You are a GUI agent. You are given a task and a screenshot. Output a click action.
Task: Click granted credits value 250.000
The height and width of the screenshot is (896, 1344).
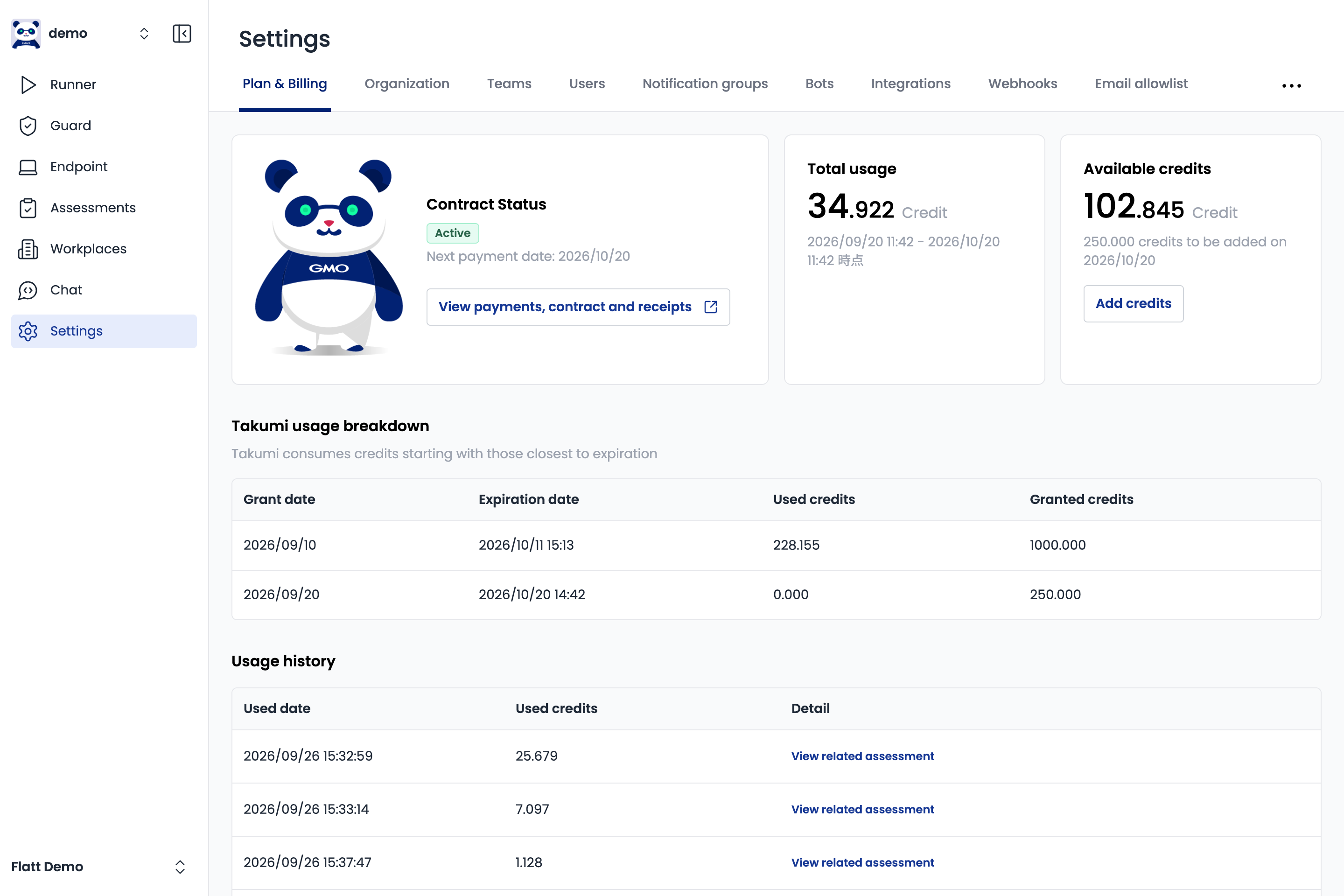tap(1056, 595)
